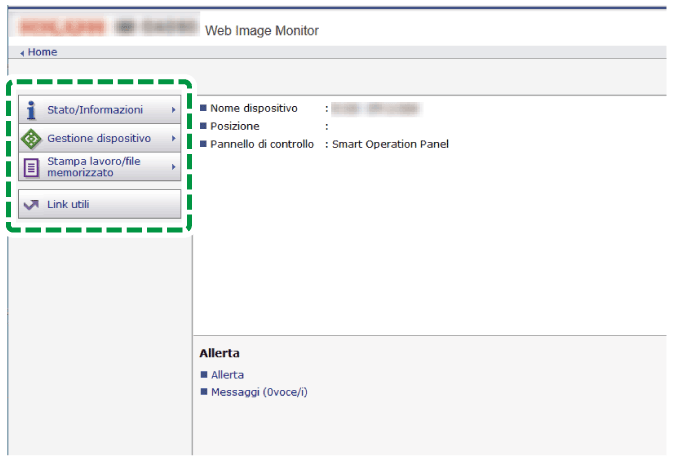This screenshot has height=460, width=675.
Task: Open the Gestione dispositivo menu
Action: pos(99,138)
